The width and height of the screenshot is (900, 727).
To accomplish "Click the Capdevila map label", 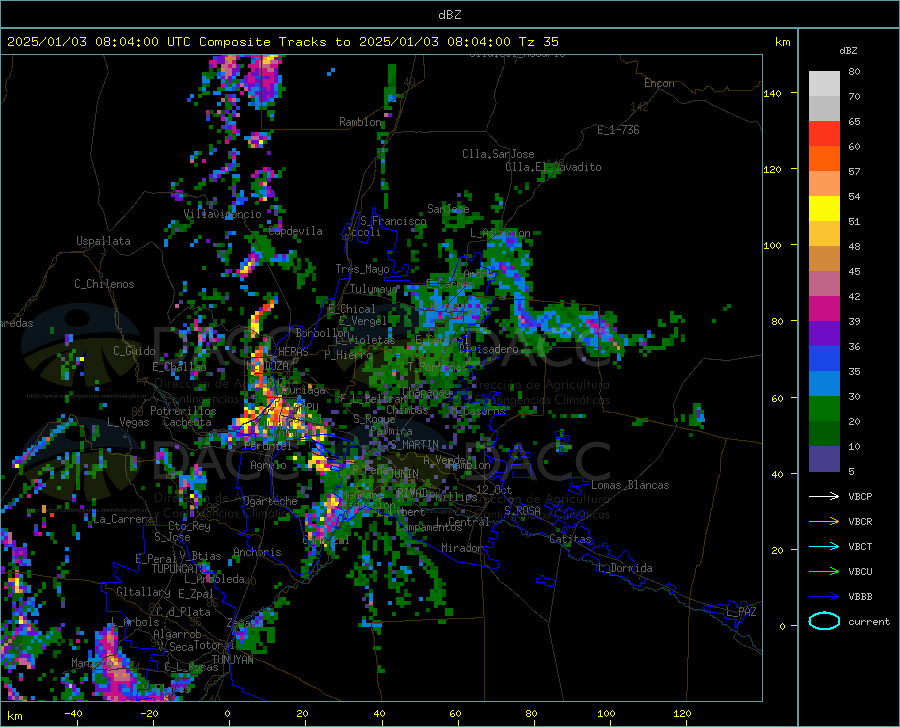I will point(296,231).
